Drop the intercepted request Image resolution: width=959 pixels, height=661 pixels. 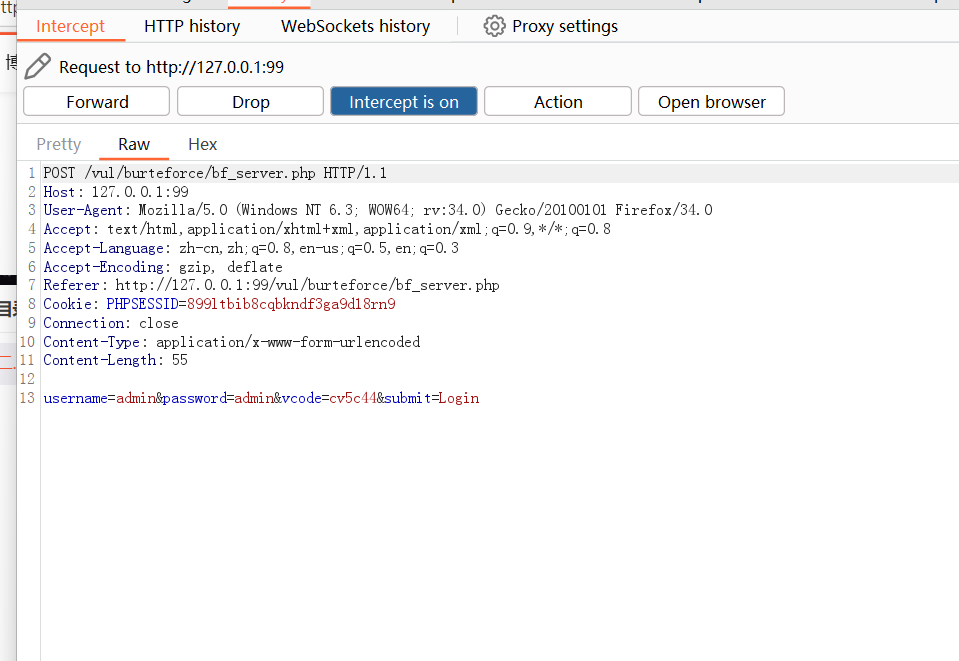click(250, 102)
